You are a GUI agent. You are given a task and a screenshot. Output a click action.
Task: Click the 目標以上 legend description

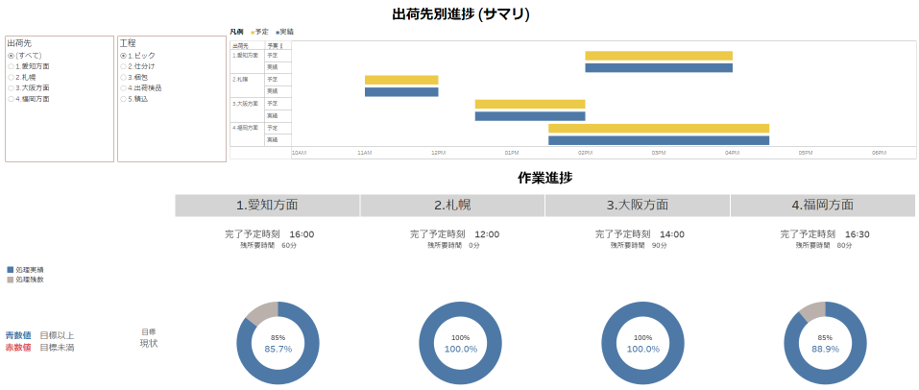57,335
